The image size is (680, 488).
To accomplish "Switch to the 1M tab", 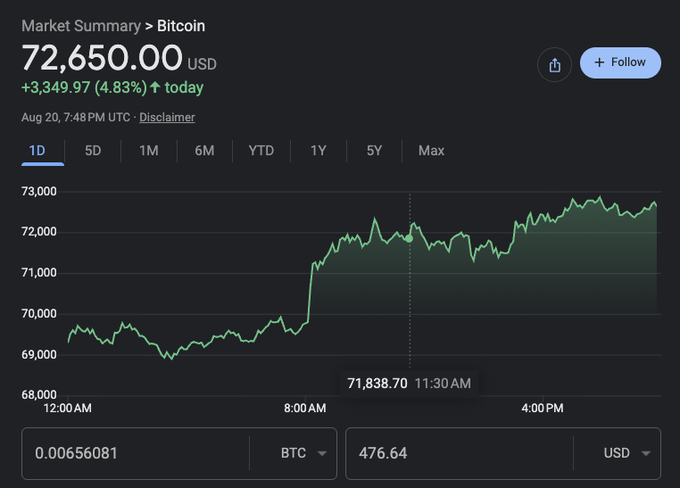I will pos(149,151).
